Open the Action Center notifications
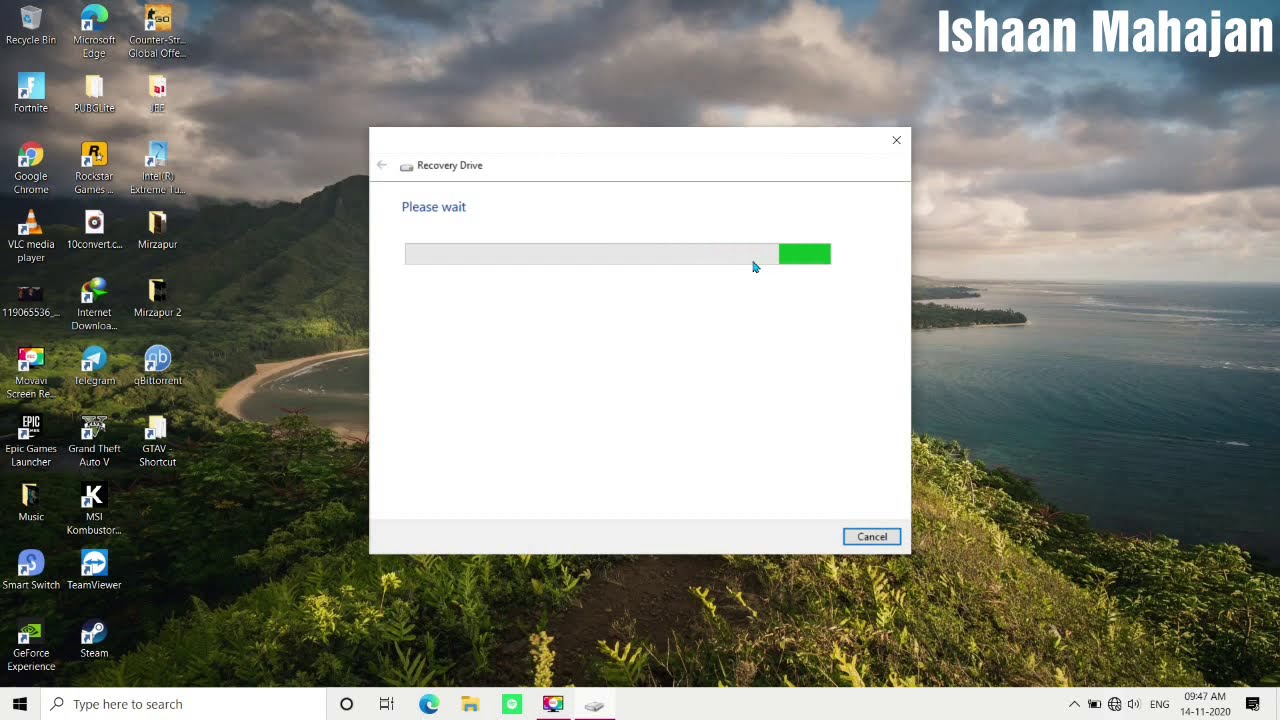This screenshot has width=1280, height=720. [1253, 704]
